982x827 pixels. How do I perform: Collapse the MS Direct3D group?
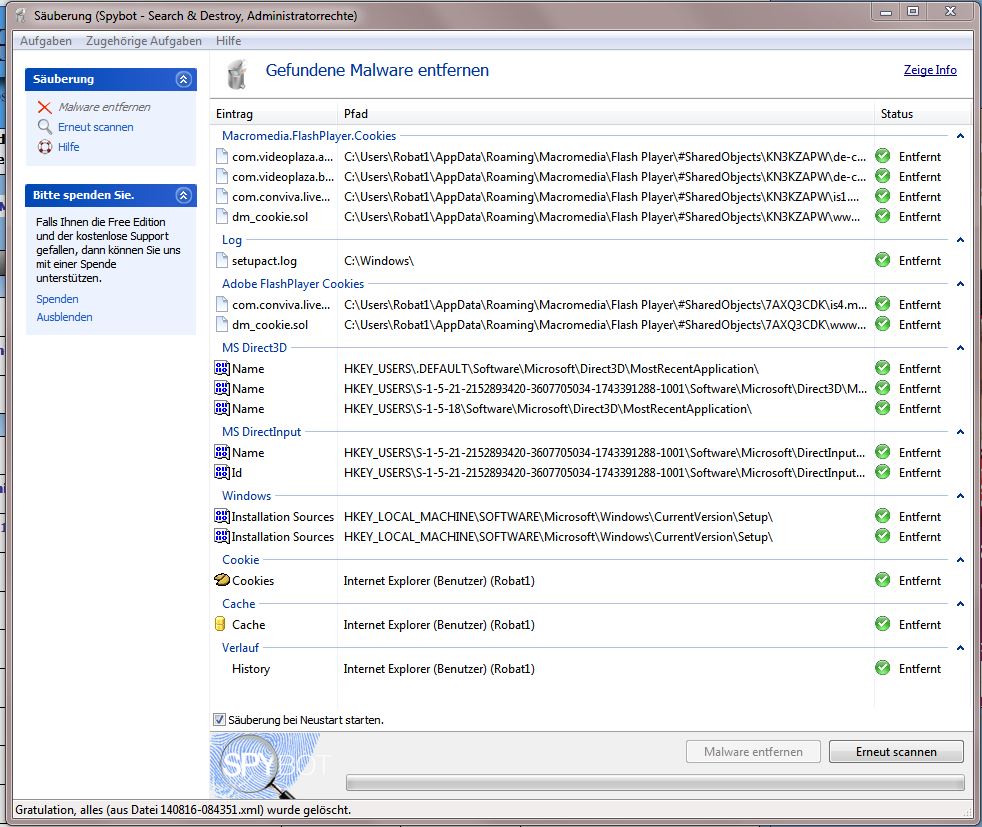960,347
